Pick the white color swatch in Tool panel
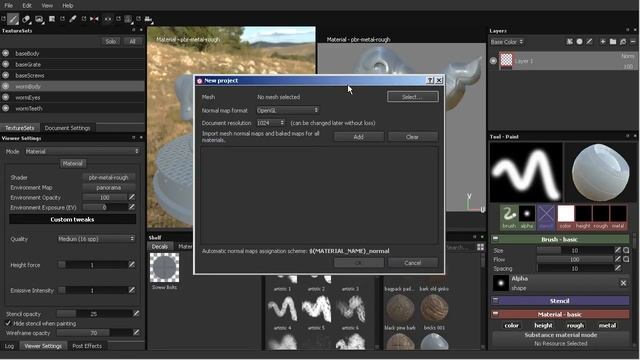 pos(566,213)
